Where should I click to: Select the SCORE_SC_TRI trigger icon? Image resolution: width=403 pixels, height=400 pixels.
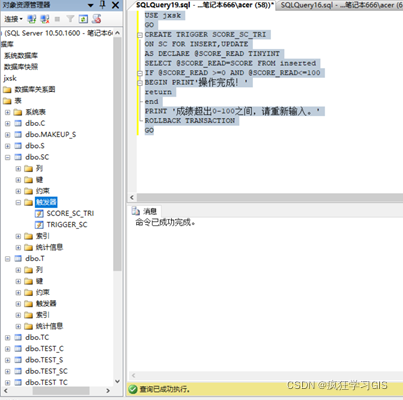click(39, 214)
